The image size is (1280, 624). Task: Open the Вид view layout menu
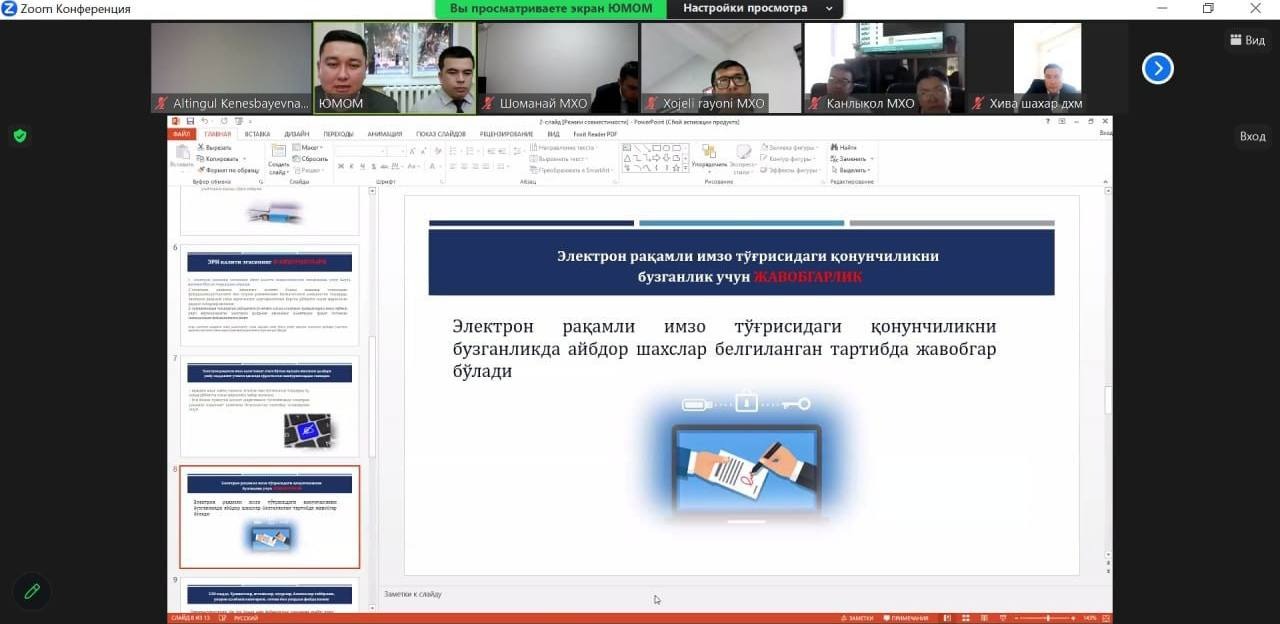click(x=1248, y=40)
